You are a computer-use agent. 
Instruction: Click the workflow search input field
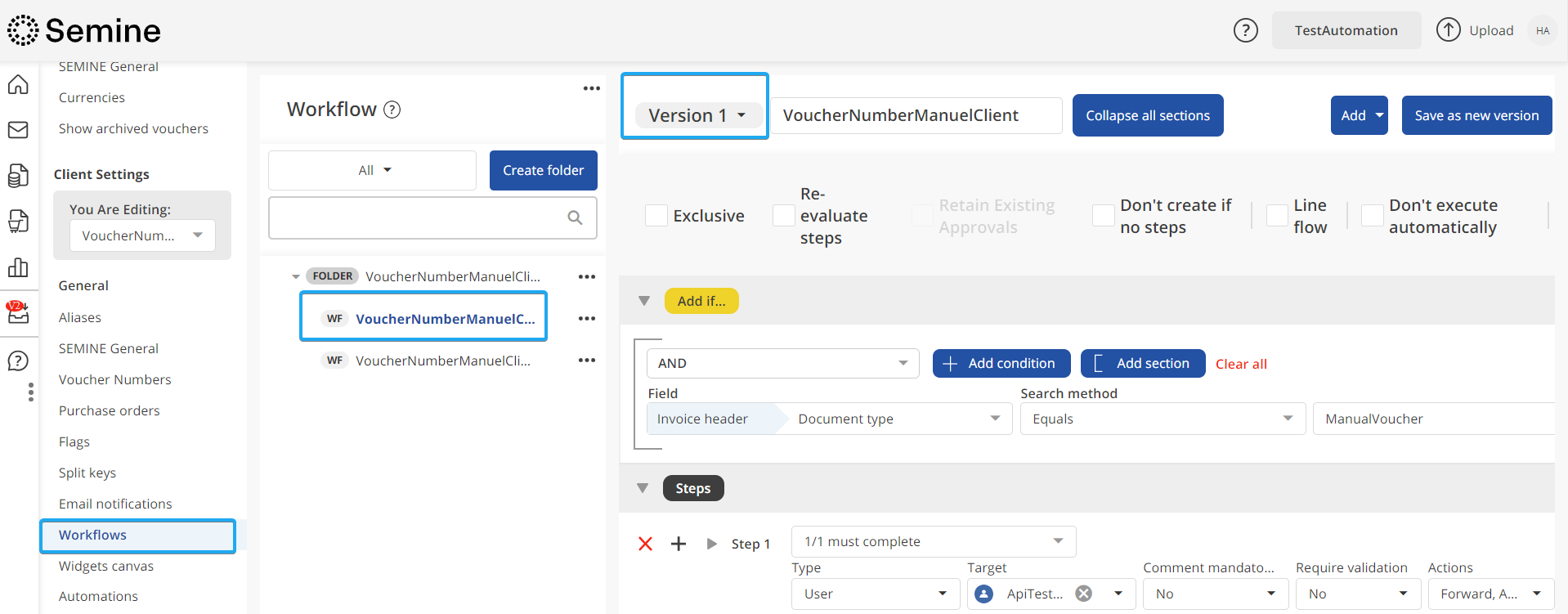(417, 217)
